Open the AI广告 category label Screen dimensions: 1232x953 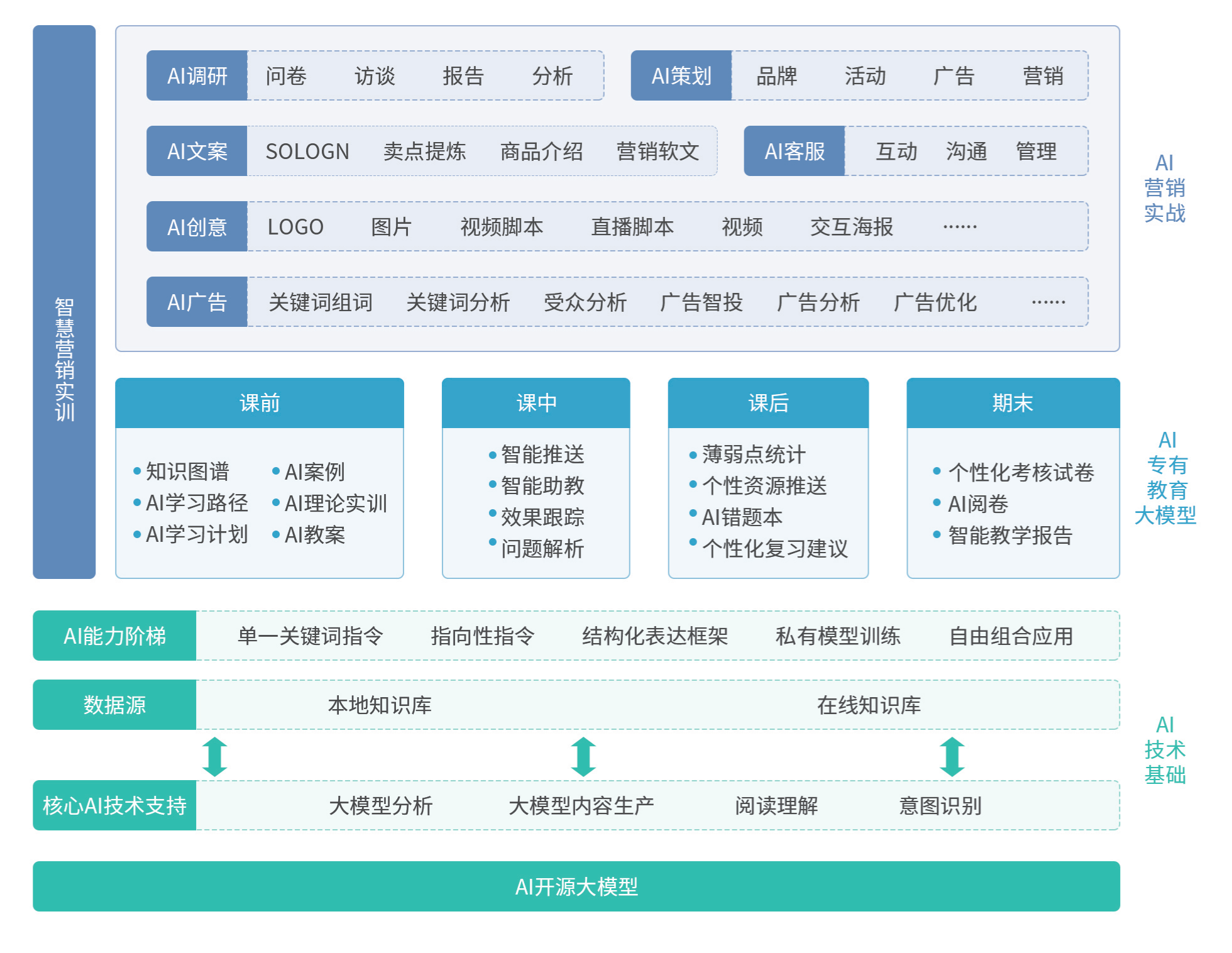pos(197,302)
